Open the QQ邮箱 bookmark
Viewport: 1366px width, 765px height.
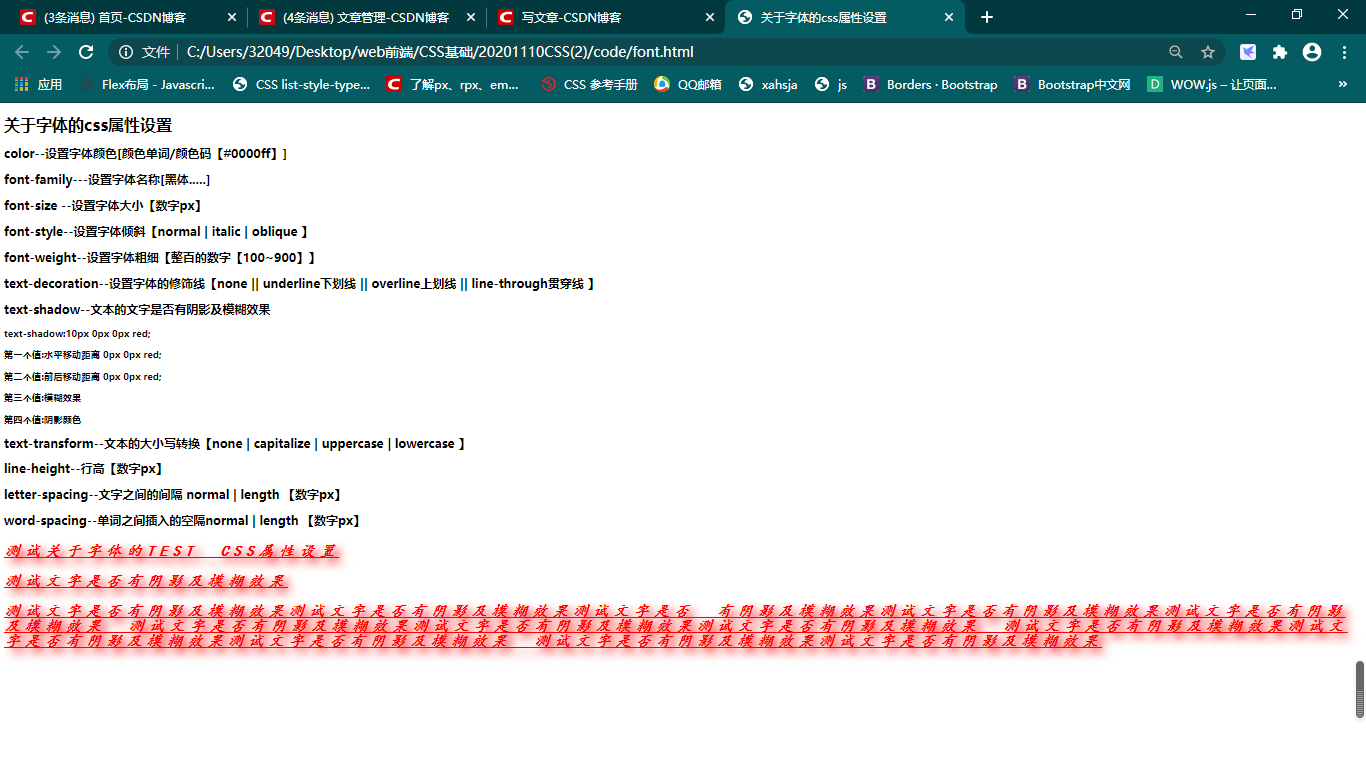click(688, 85)
